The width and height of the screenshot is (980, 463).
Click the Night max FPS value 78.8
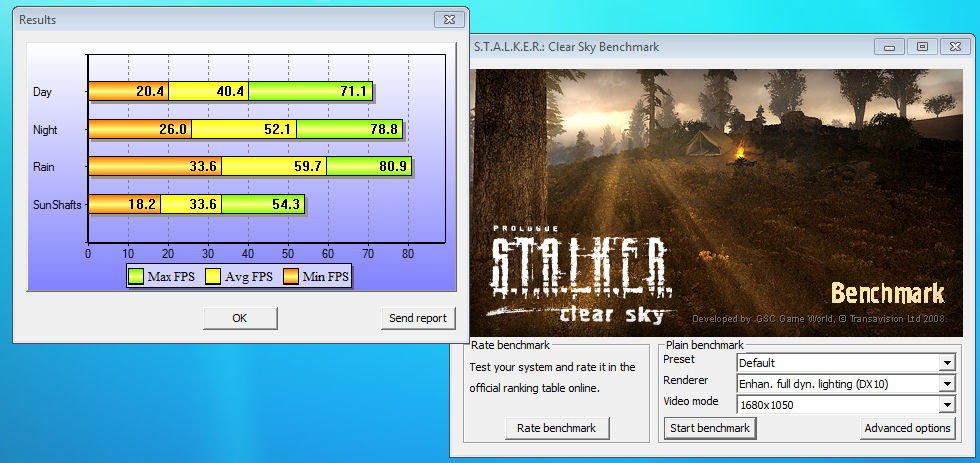pos(385,130)
